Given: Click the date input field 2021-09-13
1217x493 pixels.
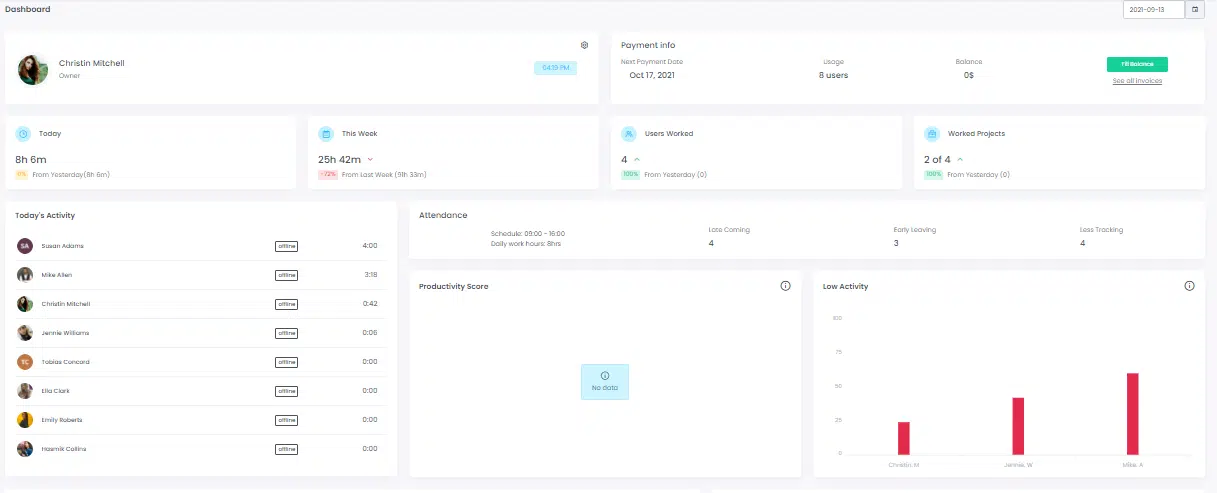Looking at the screenshot, I should (1154, 10).
